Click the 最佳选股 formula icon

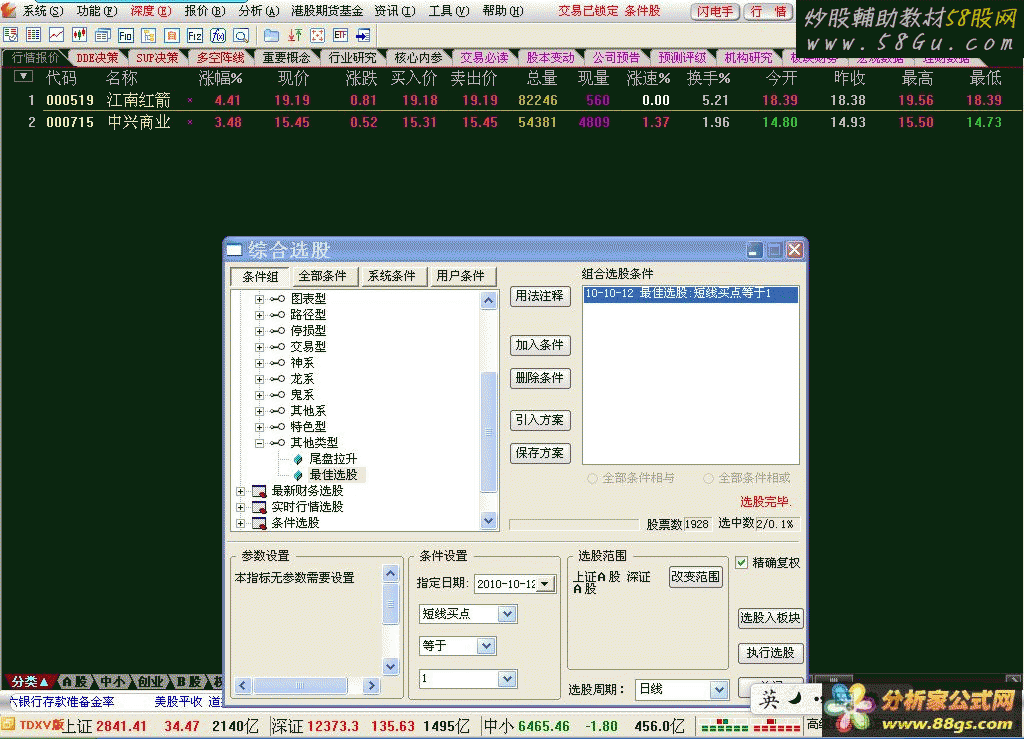pyautogui.click(x=298, y=475)
